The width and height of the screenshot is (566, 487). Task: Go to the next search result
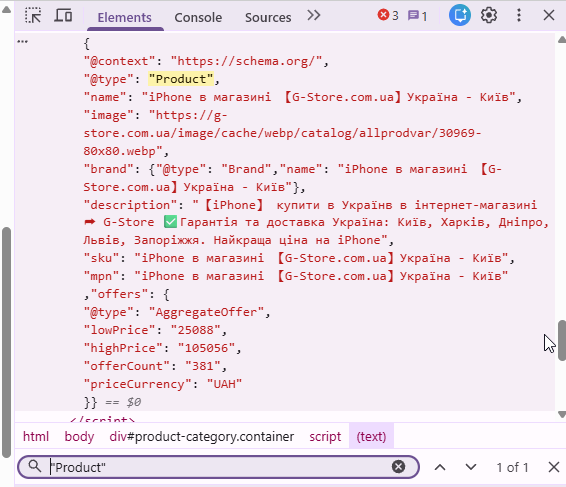[x=471, y=467]
